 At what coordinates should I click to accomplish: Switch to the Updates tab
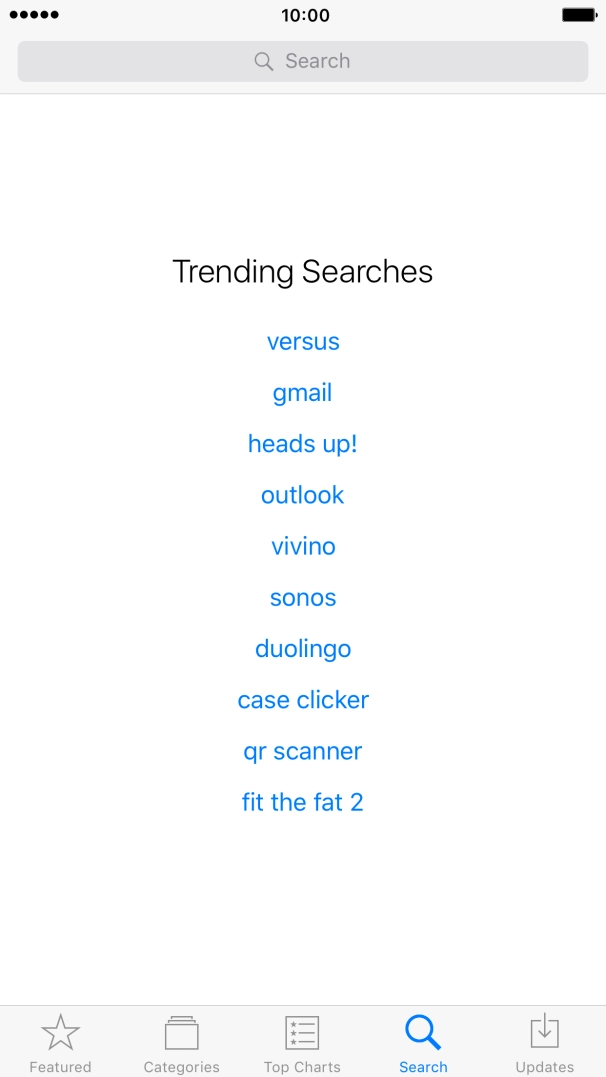coord(544,1042)
